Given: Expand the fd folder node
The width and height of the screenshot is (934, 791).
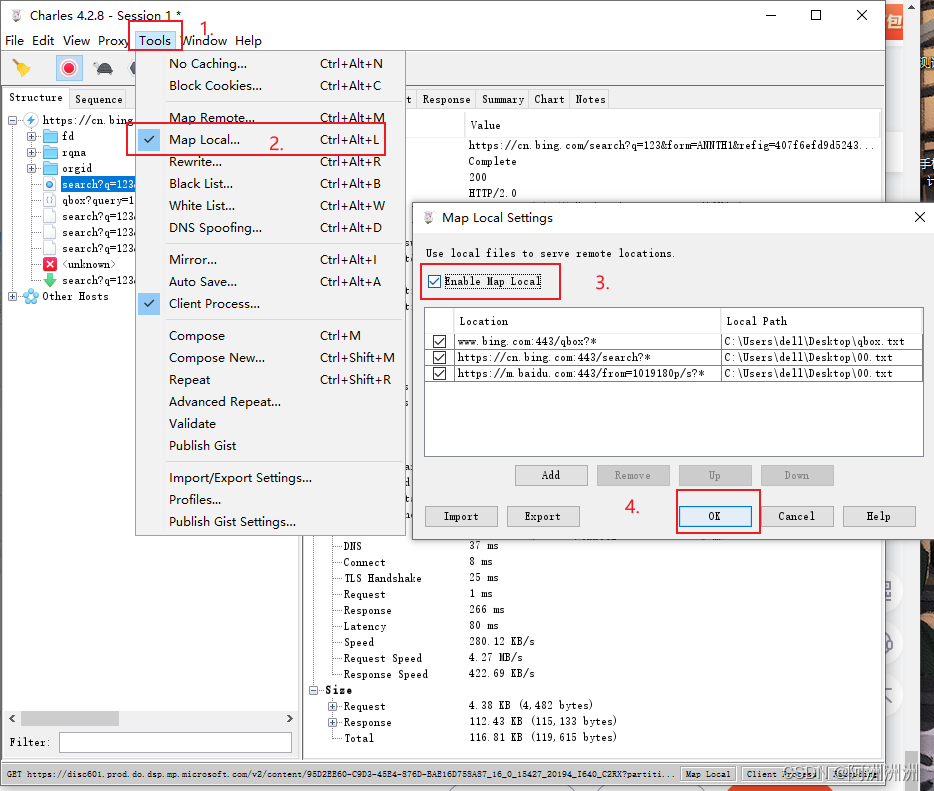Looking at the screenshot, I should click(x=31, y=136).
